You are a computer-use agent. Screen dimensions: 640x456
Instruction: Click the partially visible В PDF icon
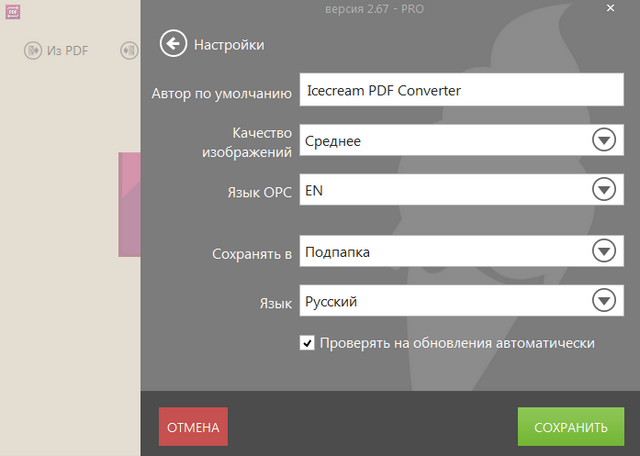(129, 51)
